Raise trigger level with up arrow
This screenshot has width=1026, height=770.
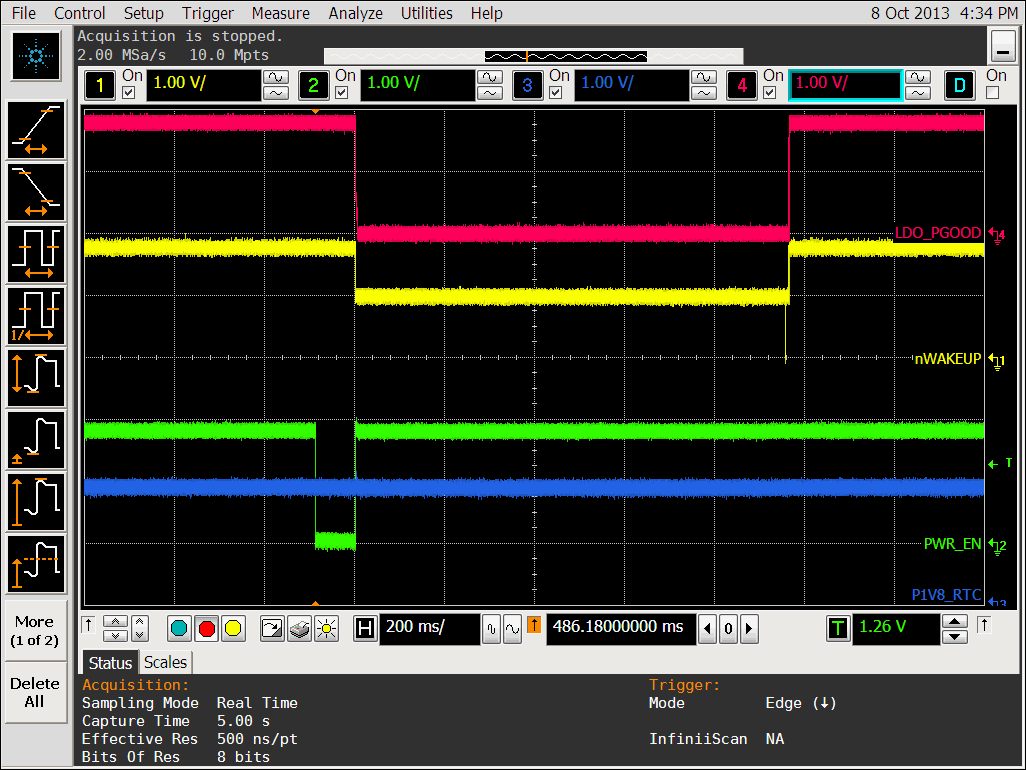coord(955,621)
